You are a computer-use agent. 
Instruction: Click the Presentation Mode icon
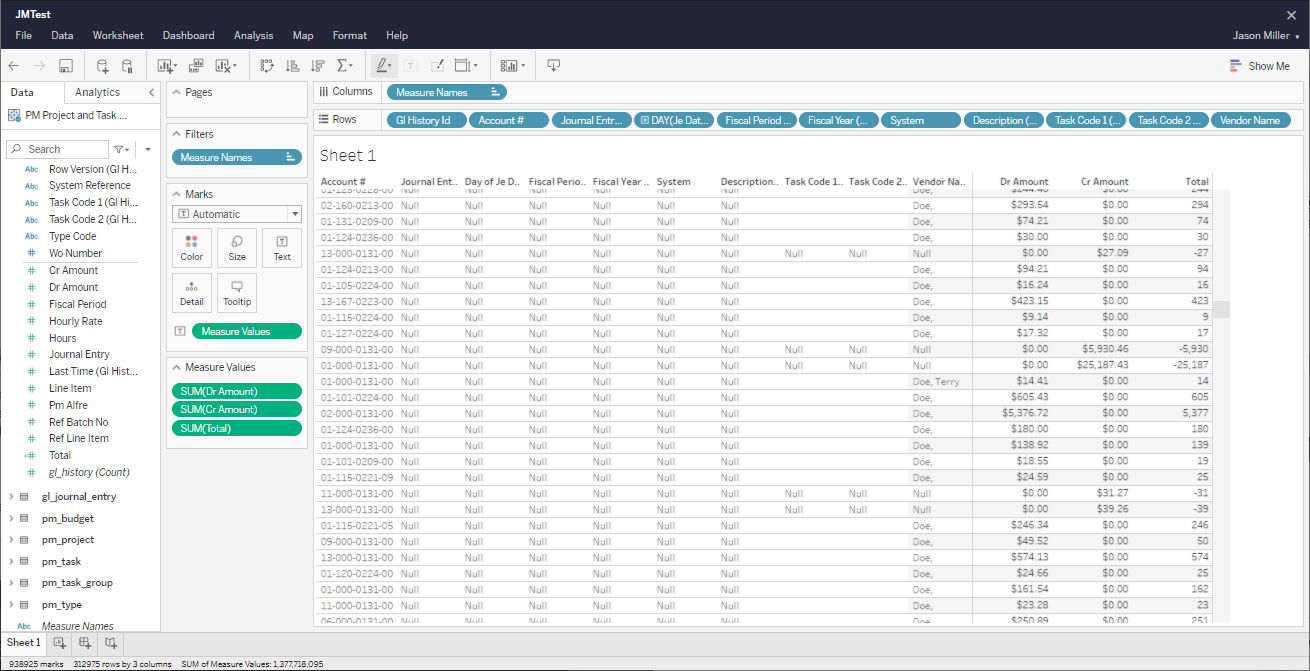pyautogui.click(x=554, y=66)
